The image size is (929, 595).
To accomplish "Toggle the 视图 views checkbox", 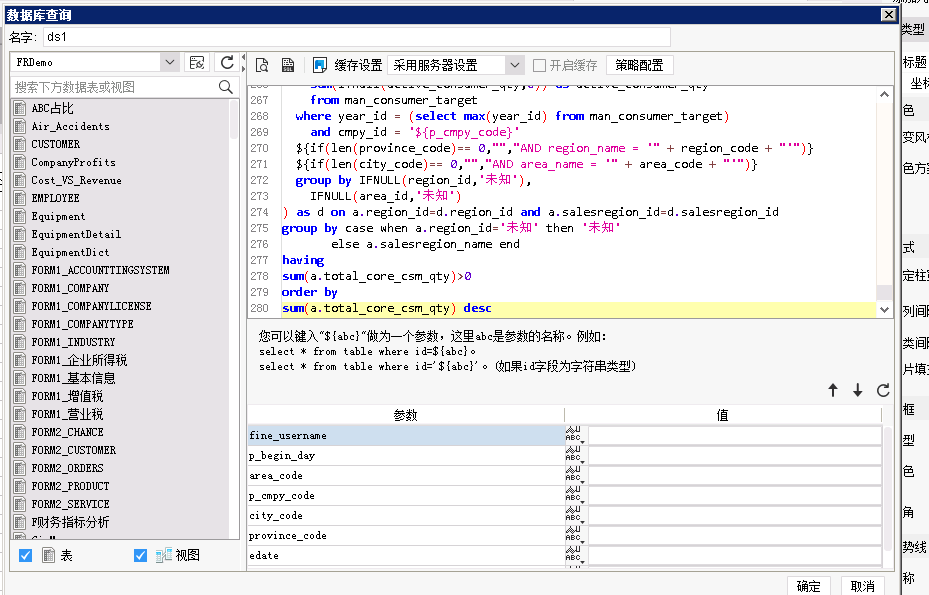I will click(140, 555).
